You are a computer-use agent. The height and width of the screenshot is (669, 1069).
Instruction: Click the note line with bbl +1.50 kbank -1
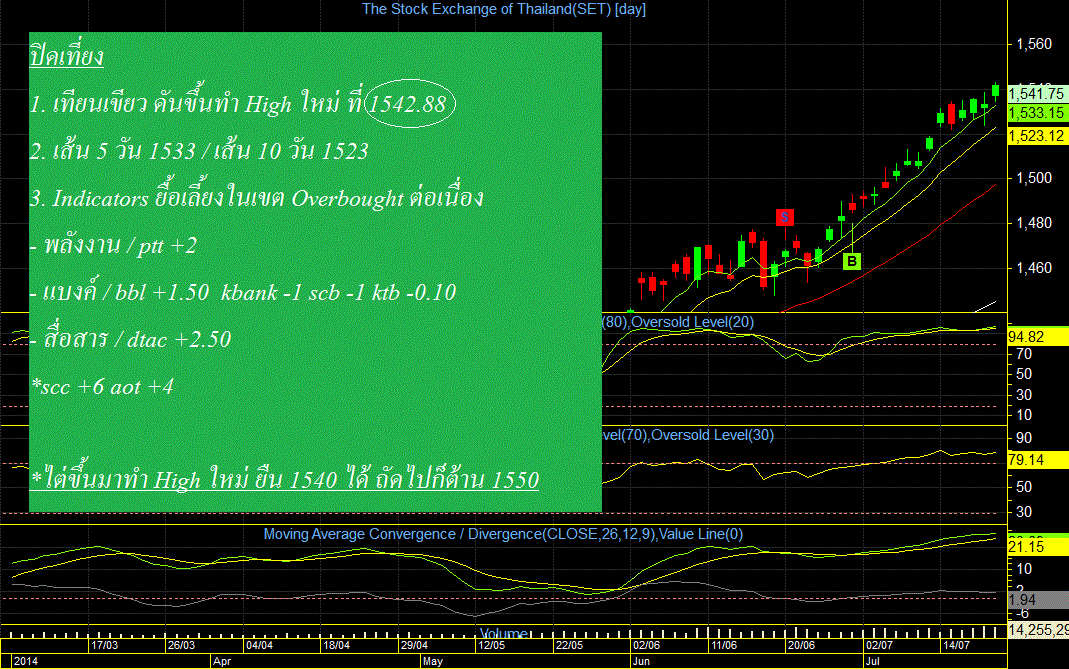point(243,293)
